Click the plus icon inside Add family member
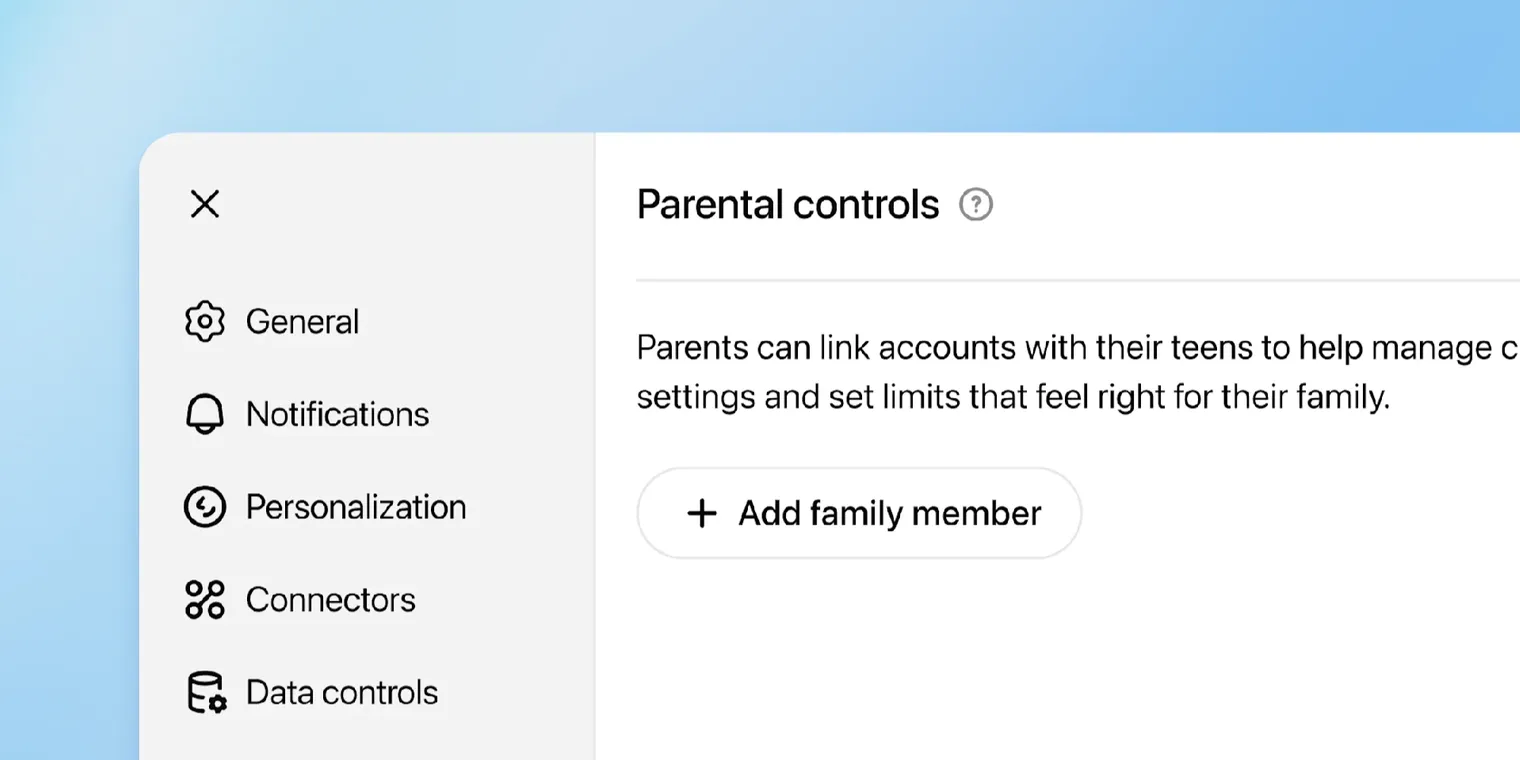The height and width of the screenshot is (760, 1520). click(x=701, y=513)
